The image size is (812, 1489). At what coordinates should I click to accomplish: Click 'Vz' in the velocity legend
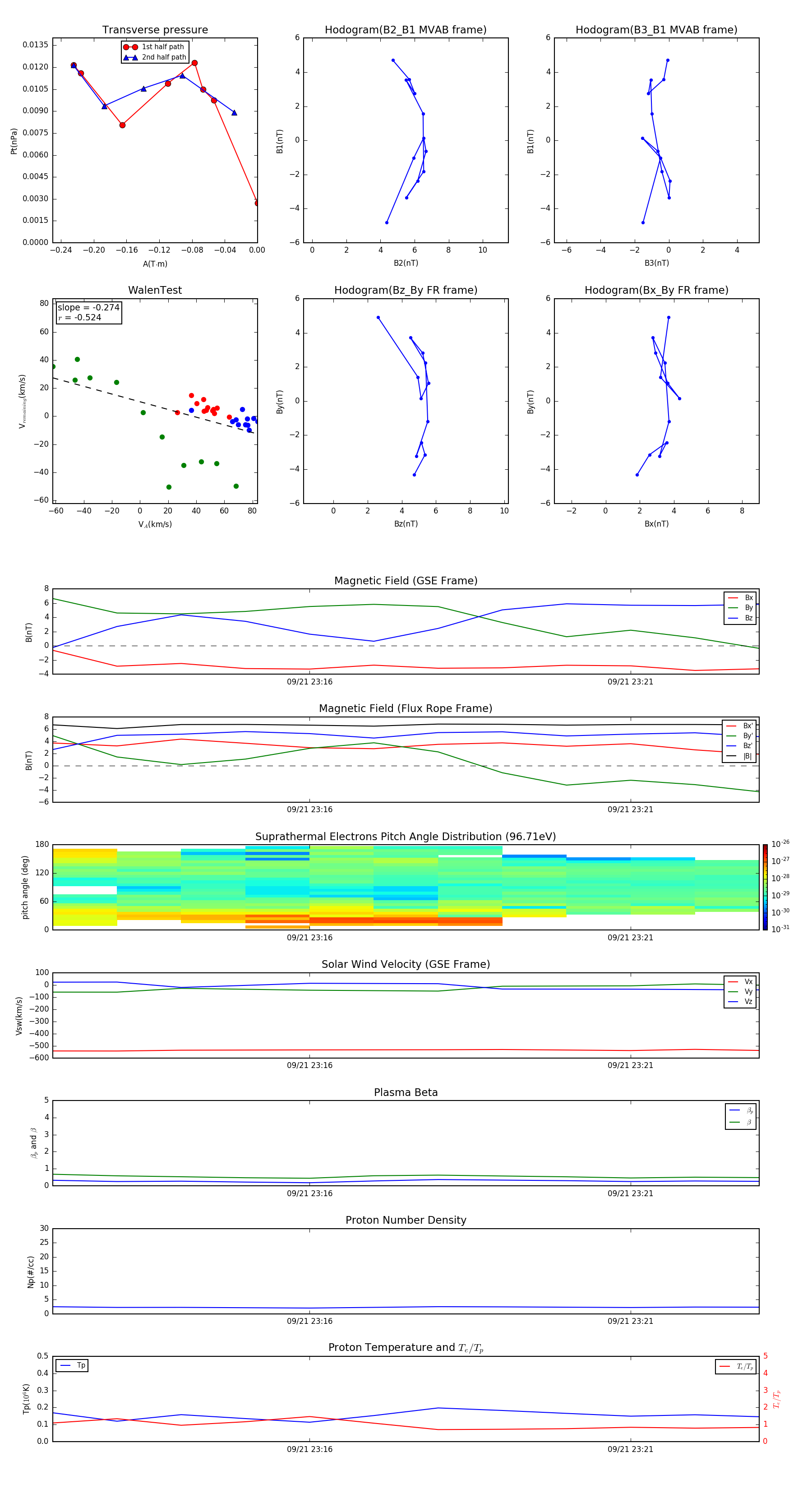click(740, 1002)
